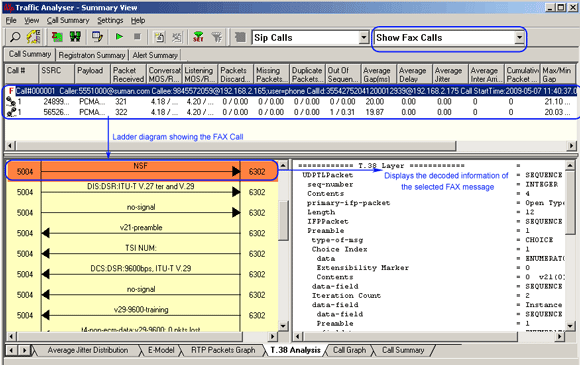Click the call list scroll-right arrow

[571, 146]
